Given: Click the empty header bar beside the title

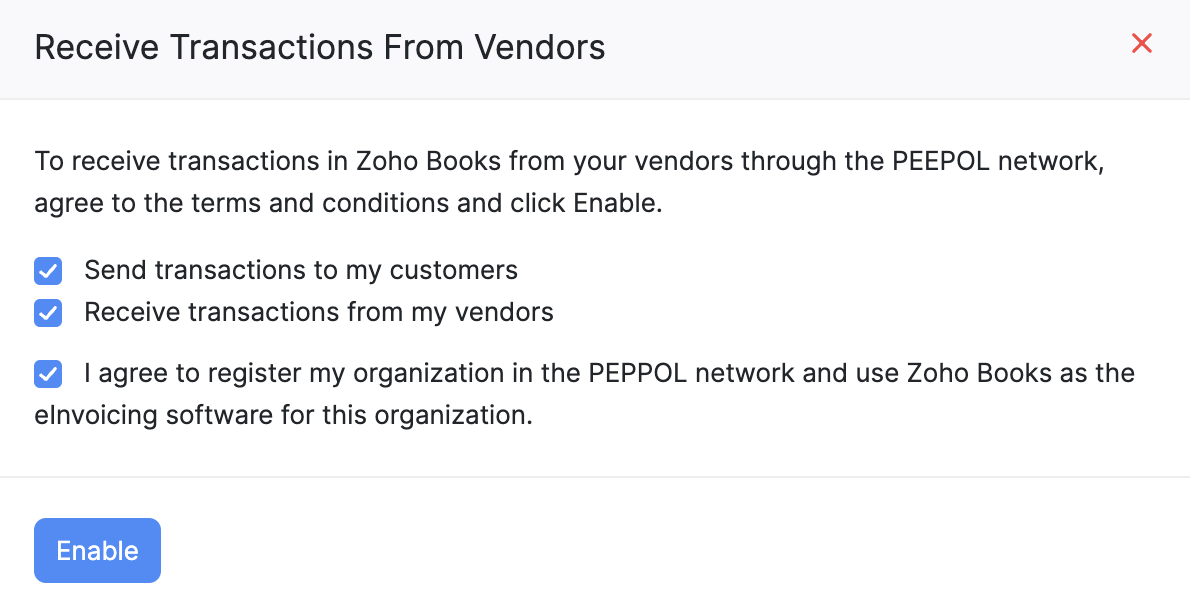Looking at the screenshot, I should (860, 47).
